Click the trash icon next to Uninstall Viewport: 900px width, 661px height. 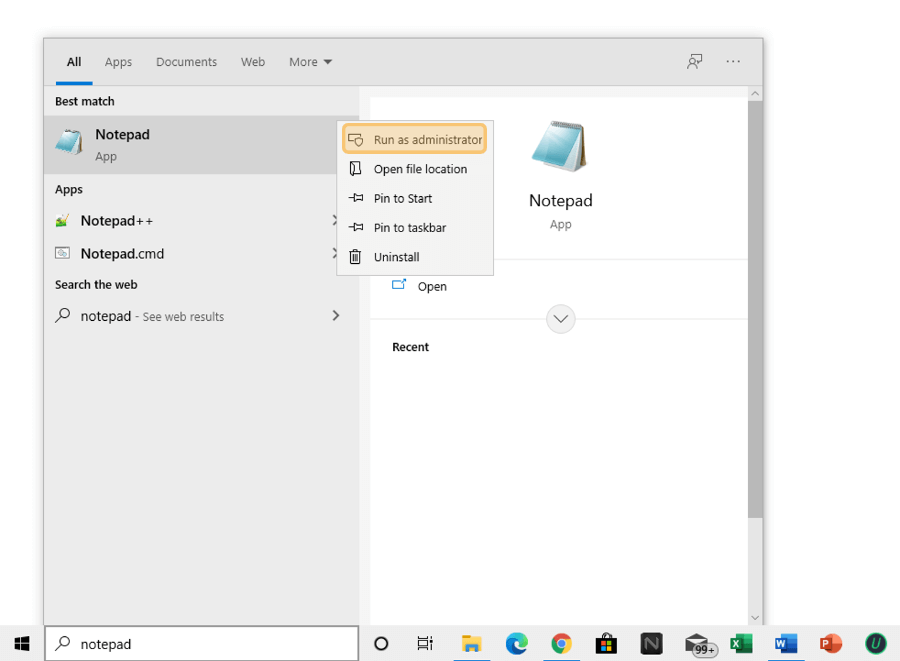[x=355, y=256]
